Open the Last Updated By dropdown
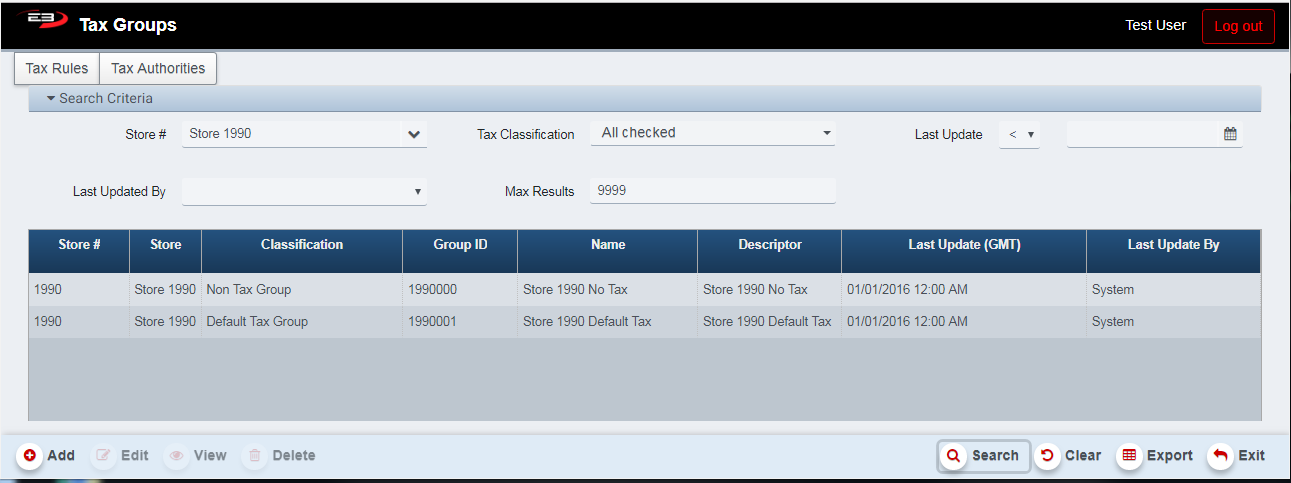Viewport: 1291px width, 483px height. tap(416, 191)
